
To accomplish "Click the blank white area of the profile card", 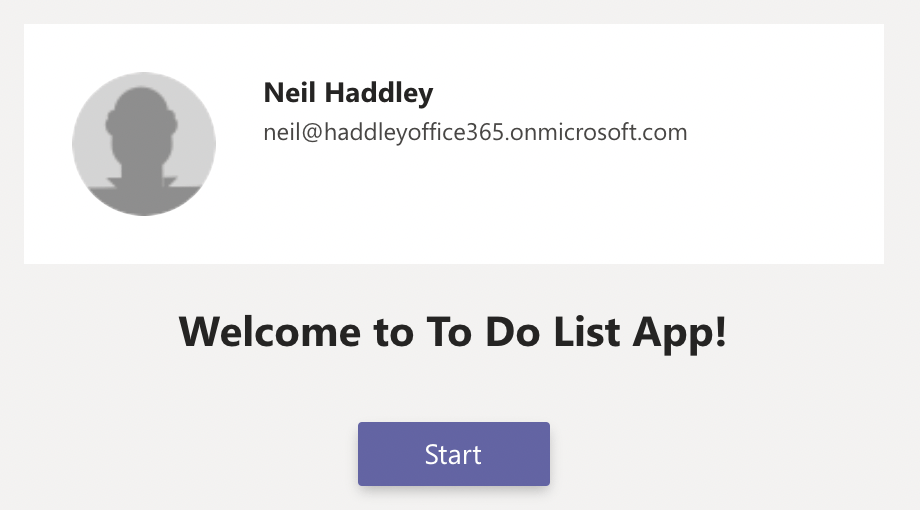I will point(650,210).
